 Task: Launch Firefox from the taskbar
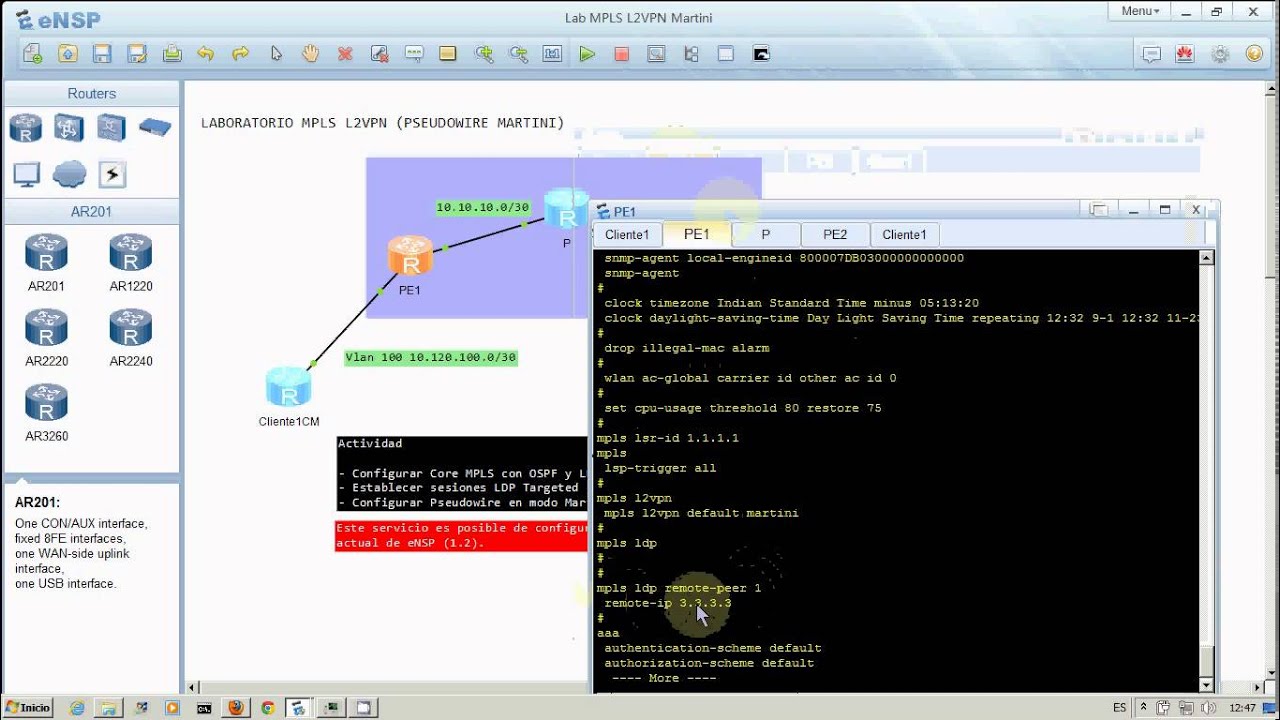pos(236,707)
